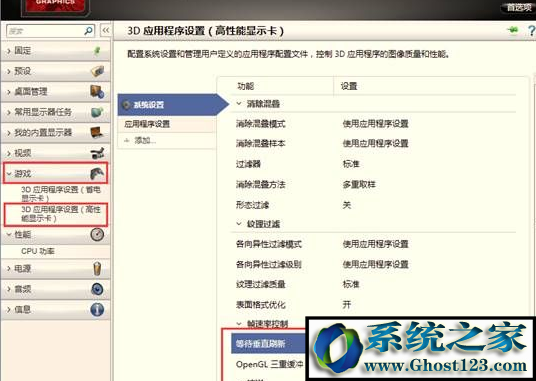The width and height of the screenshot is (536, 381).
Task: Collapse the 消除混叠 section
Action: point(239,104)
